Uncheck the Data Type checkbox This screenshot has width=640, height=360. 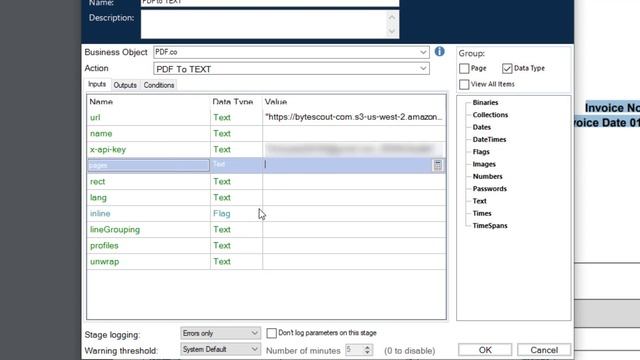(507, 68)
